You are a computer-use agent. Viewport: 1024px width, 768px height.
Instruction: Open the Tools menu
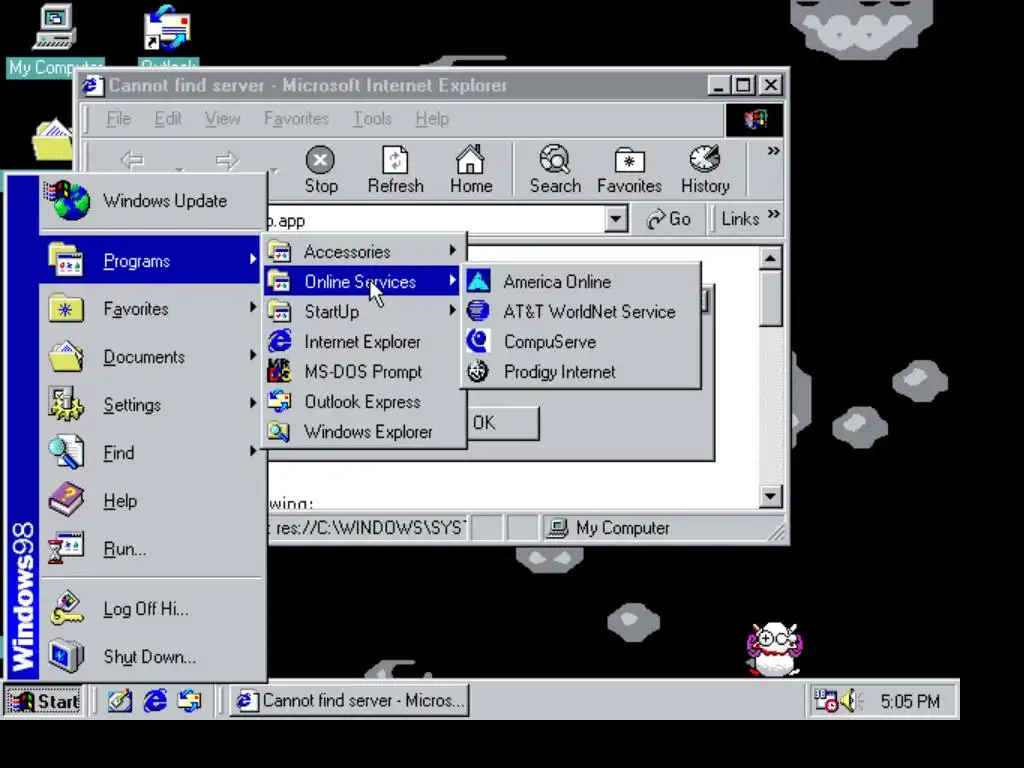pyautogui.click(x=372, y=119)
